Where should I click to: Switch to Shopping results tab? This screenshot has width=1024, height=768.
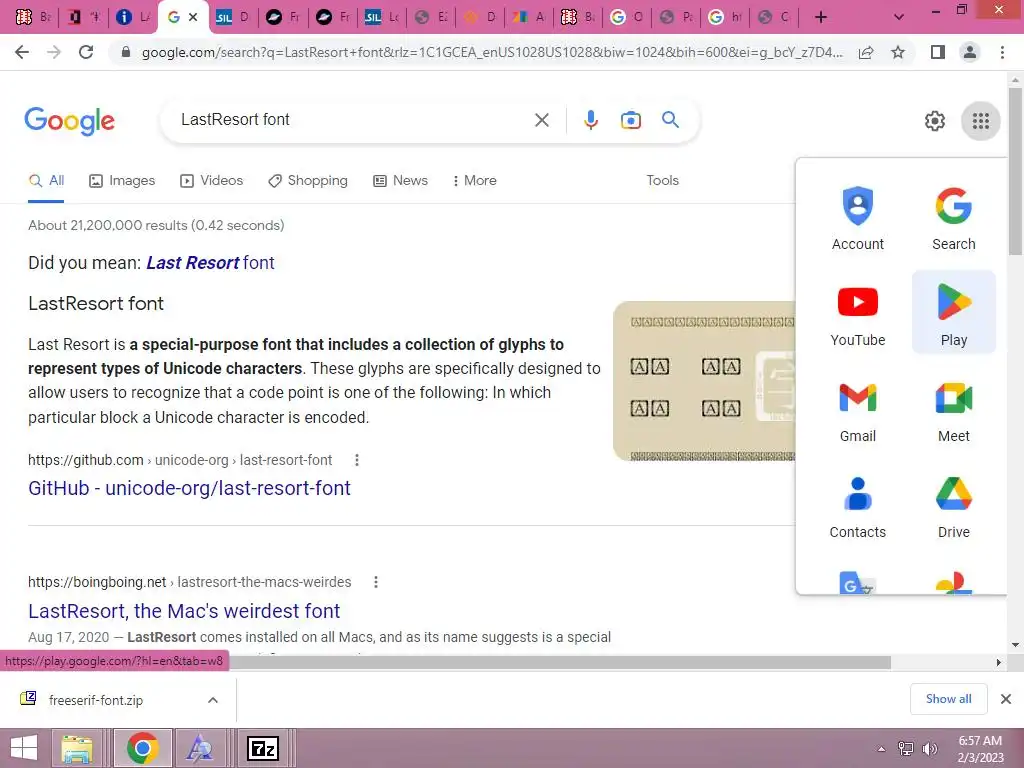[x=308, y=181]
